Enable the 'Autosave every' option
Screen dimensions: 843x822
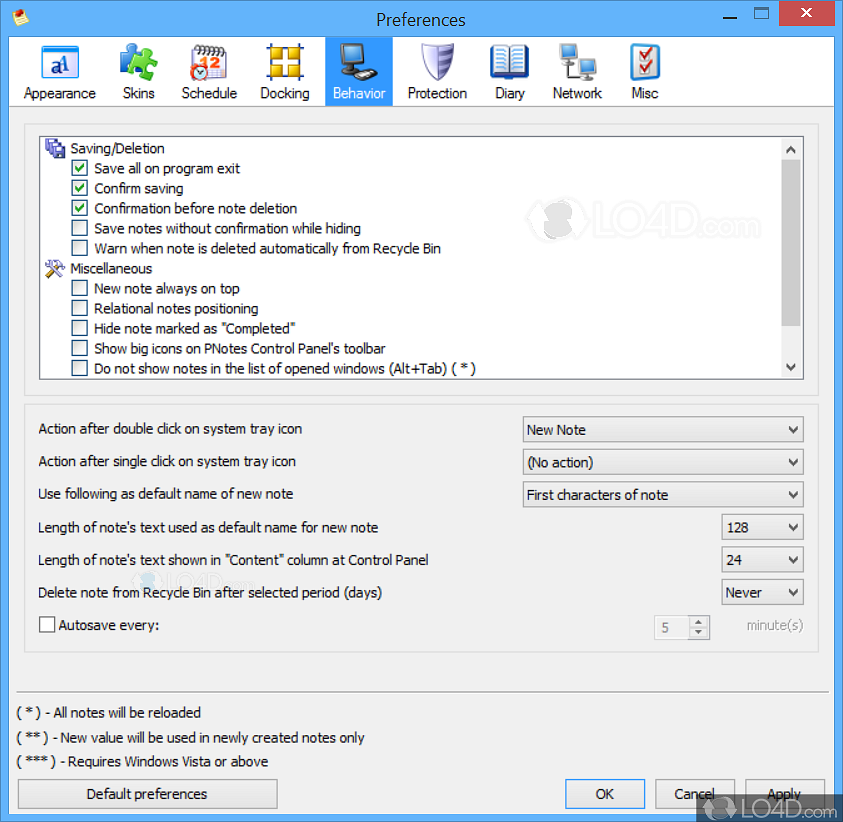(45, 623)
